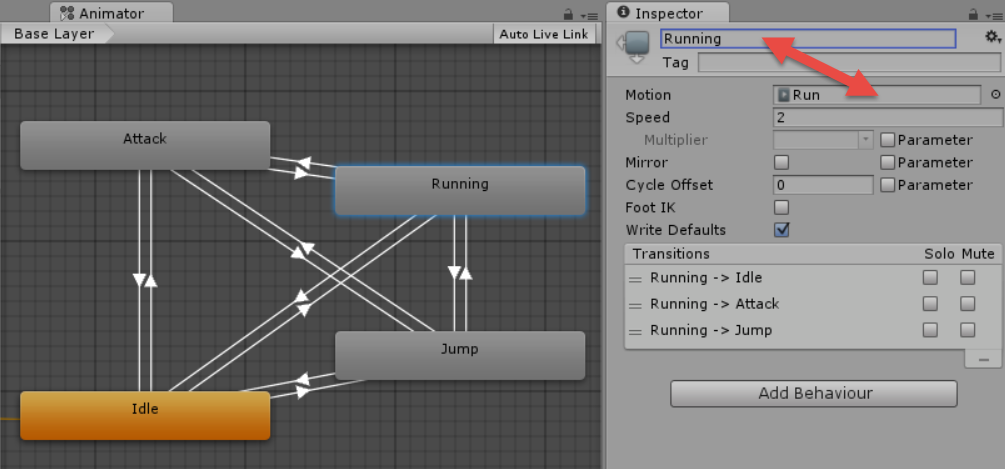Toggle the Foot IK checkbox
The width and height of the screenshot is (1005, 469).
click(782, 207)
